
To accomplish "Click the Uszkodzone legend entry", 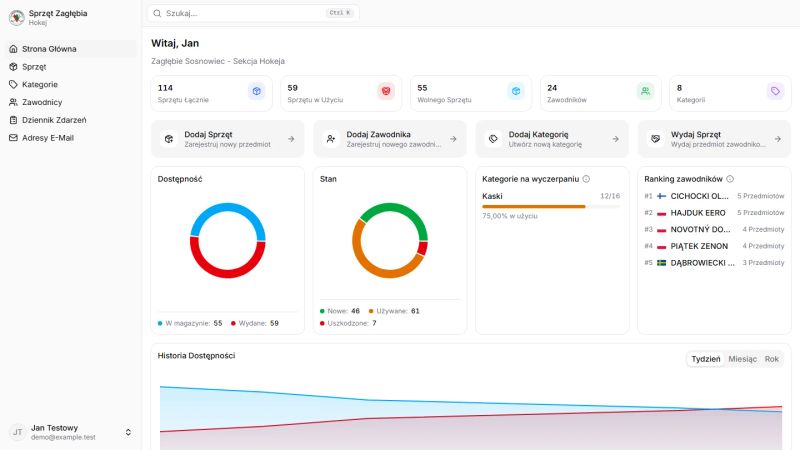I will coord(348,323).
